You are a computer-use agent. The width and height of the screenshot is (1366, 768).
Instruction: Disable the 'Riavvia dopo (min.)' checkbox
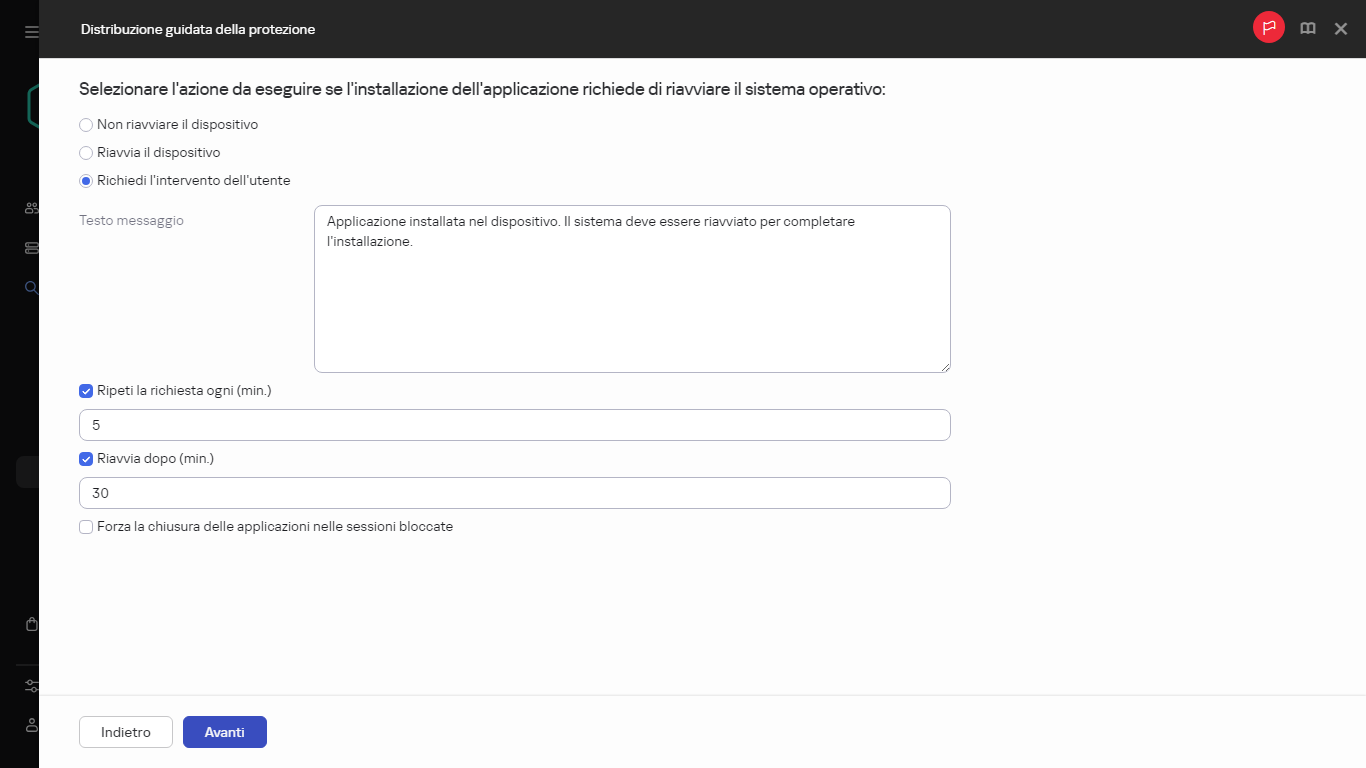[86, 459]
